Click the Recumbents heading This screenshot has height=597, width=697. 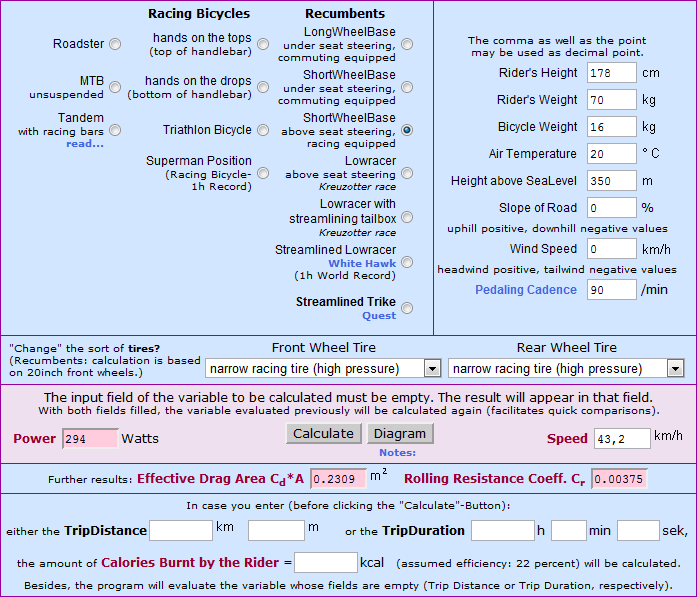click(x=345, y=14)
